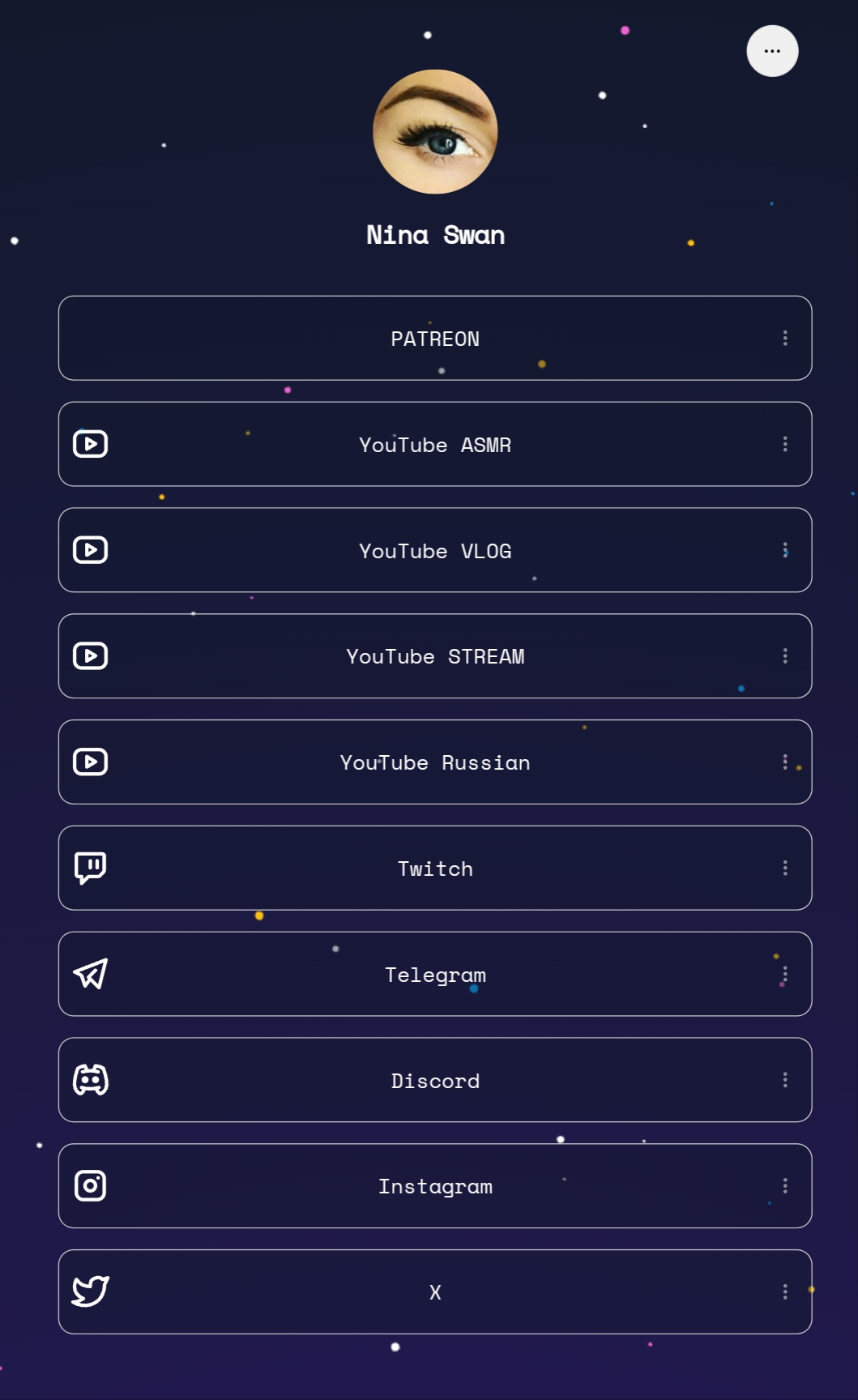Show options menu for Discord link
This screenshot has height=1400, width=858.
[785, 1080]
